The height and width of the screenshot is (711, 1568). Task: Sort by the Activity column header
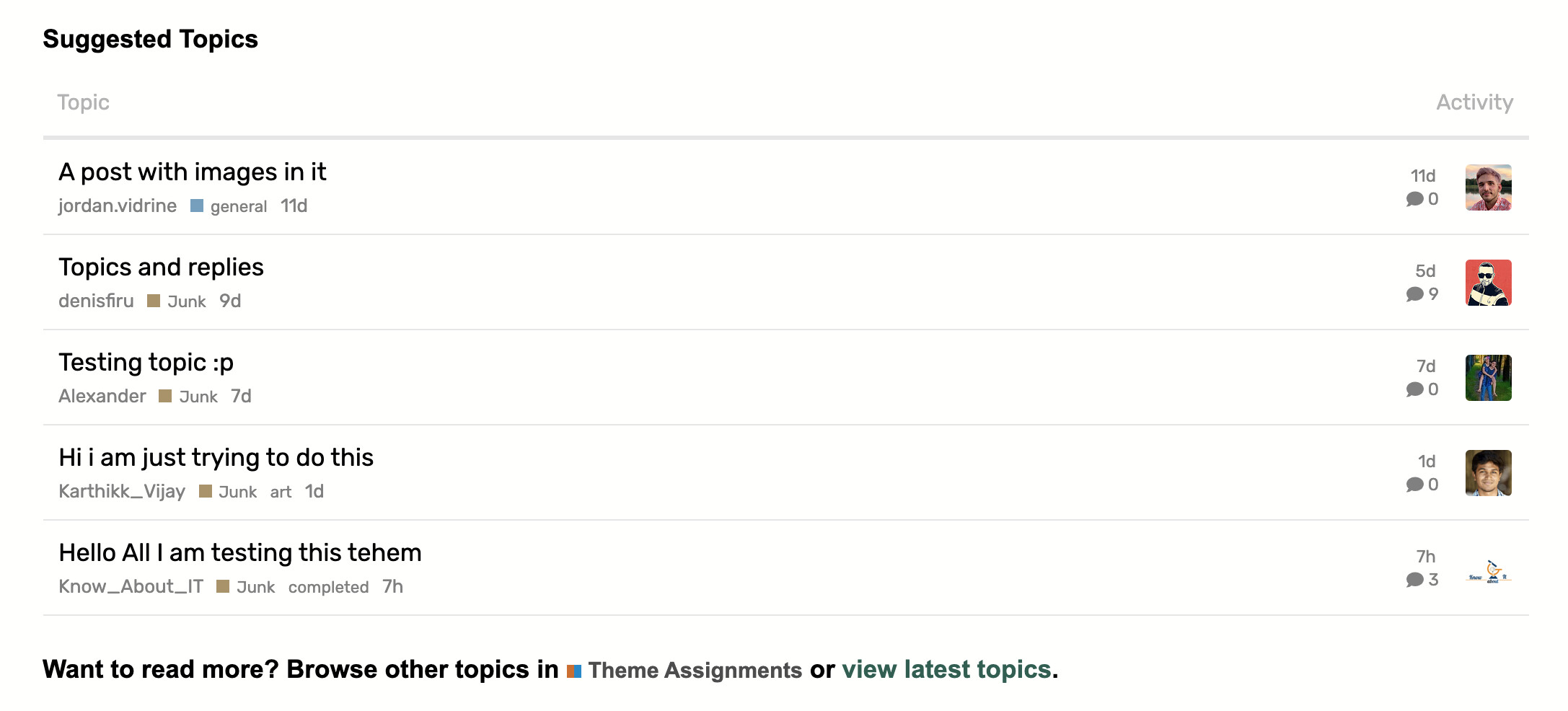point(1474,102)
